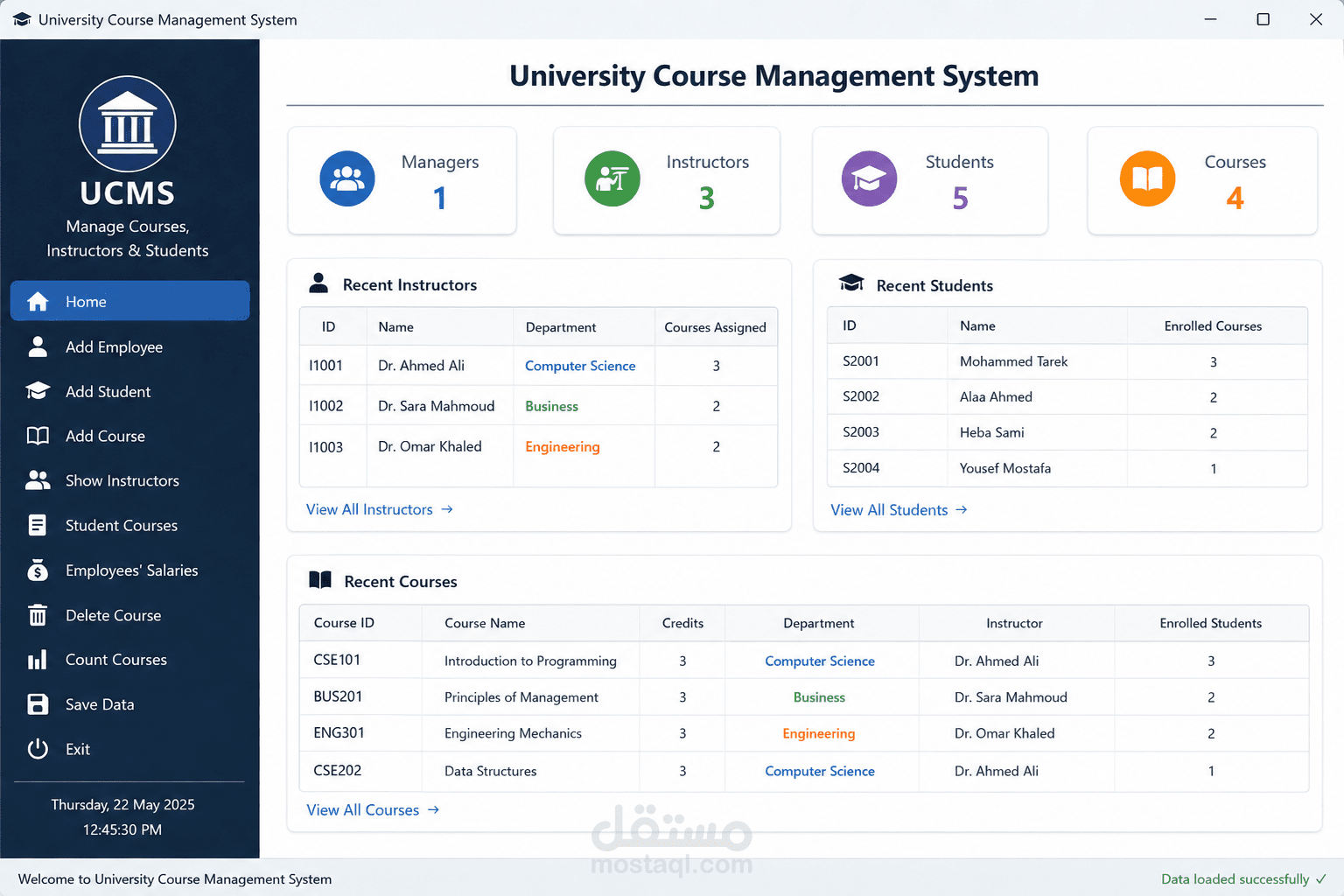1344x896 pixels.
Task: Click the Save Data floppy disk icon
Action: point(38,704)
